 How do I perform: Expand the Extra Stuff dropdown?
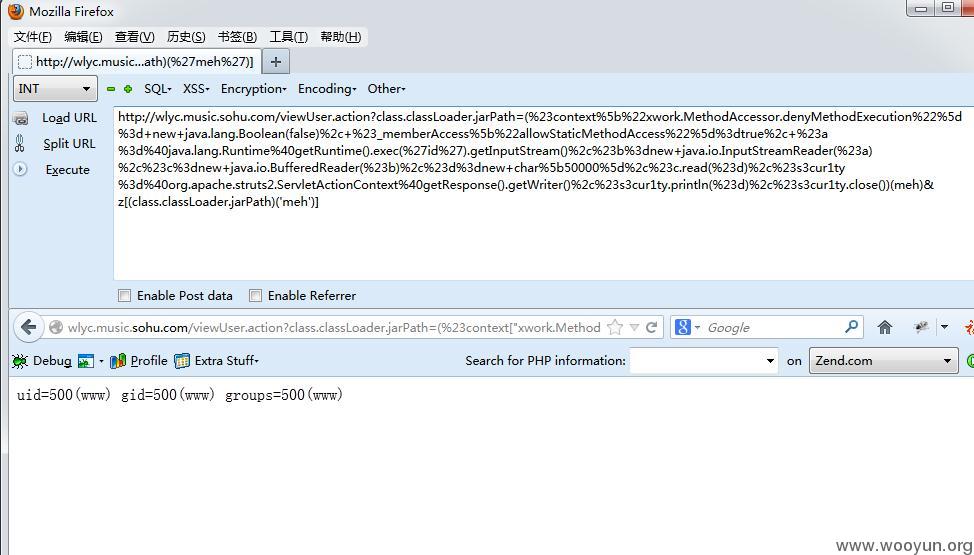coord(226,361)
